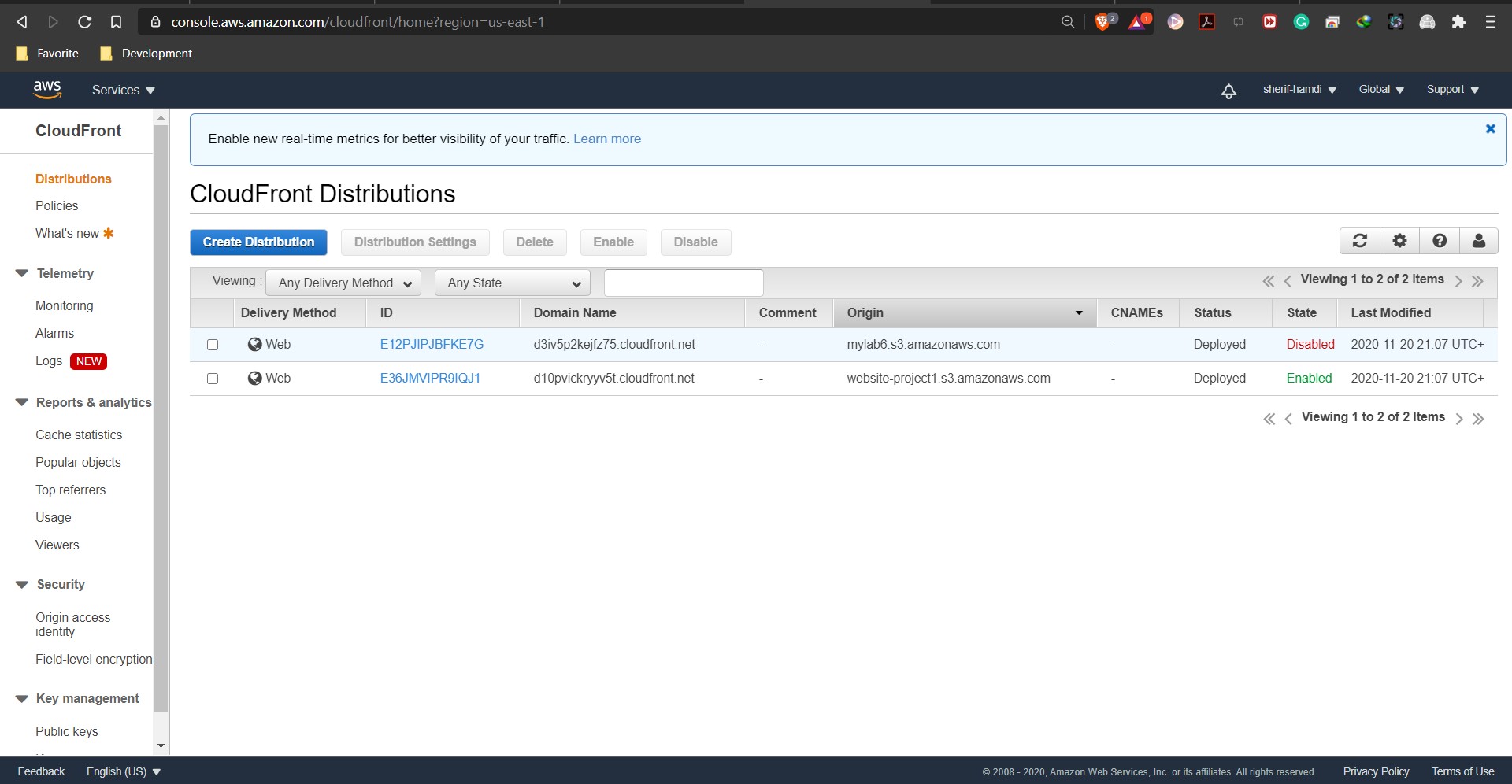This screenshot has height=784, width=1512.
Task: Open the Learn more link about new metrics
Action: pos(606,139)
